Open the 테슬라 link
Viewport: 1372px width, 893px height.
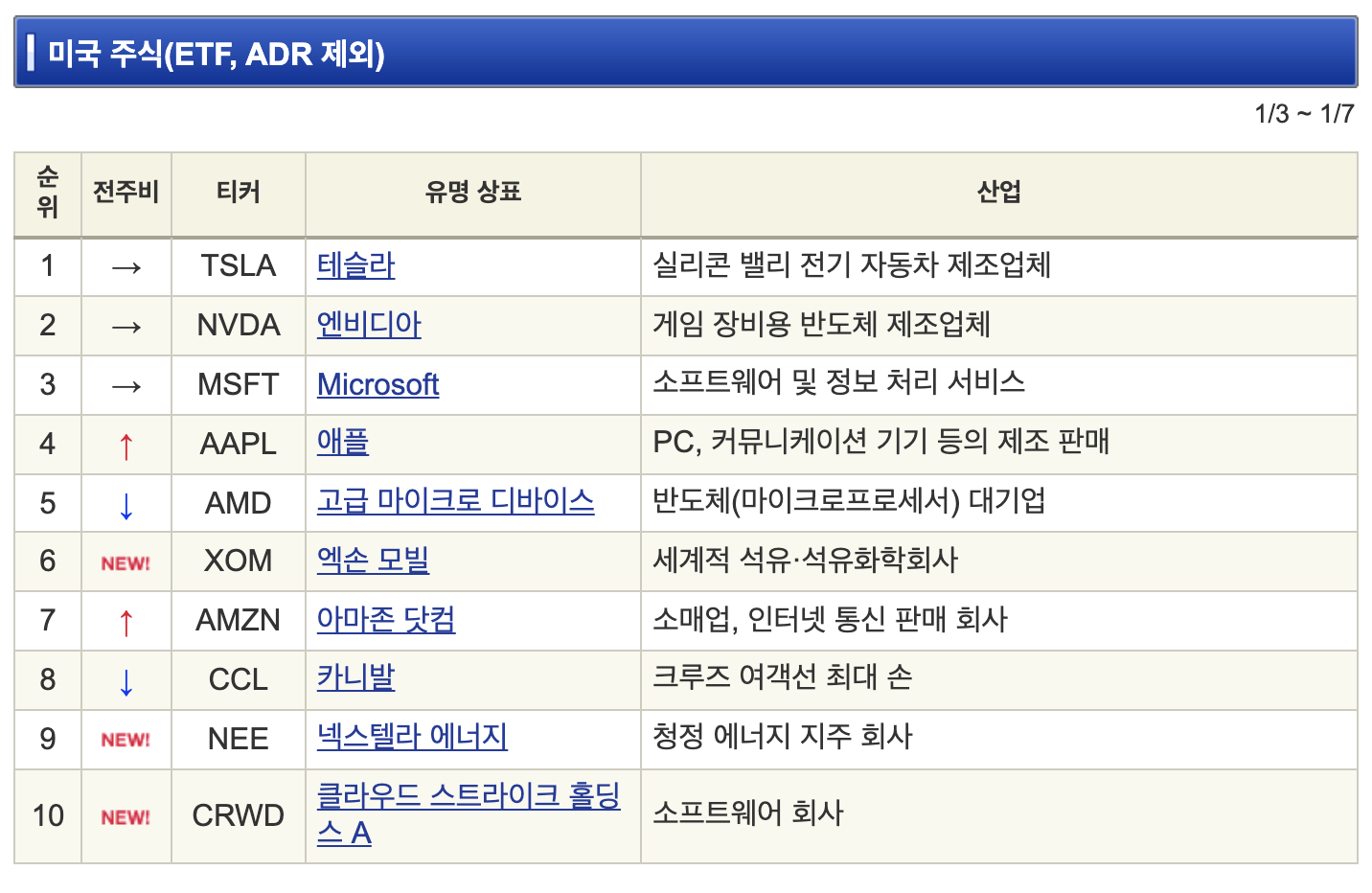point(355,265)
